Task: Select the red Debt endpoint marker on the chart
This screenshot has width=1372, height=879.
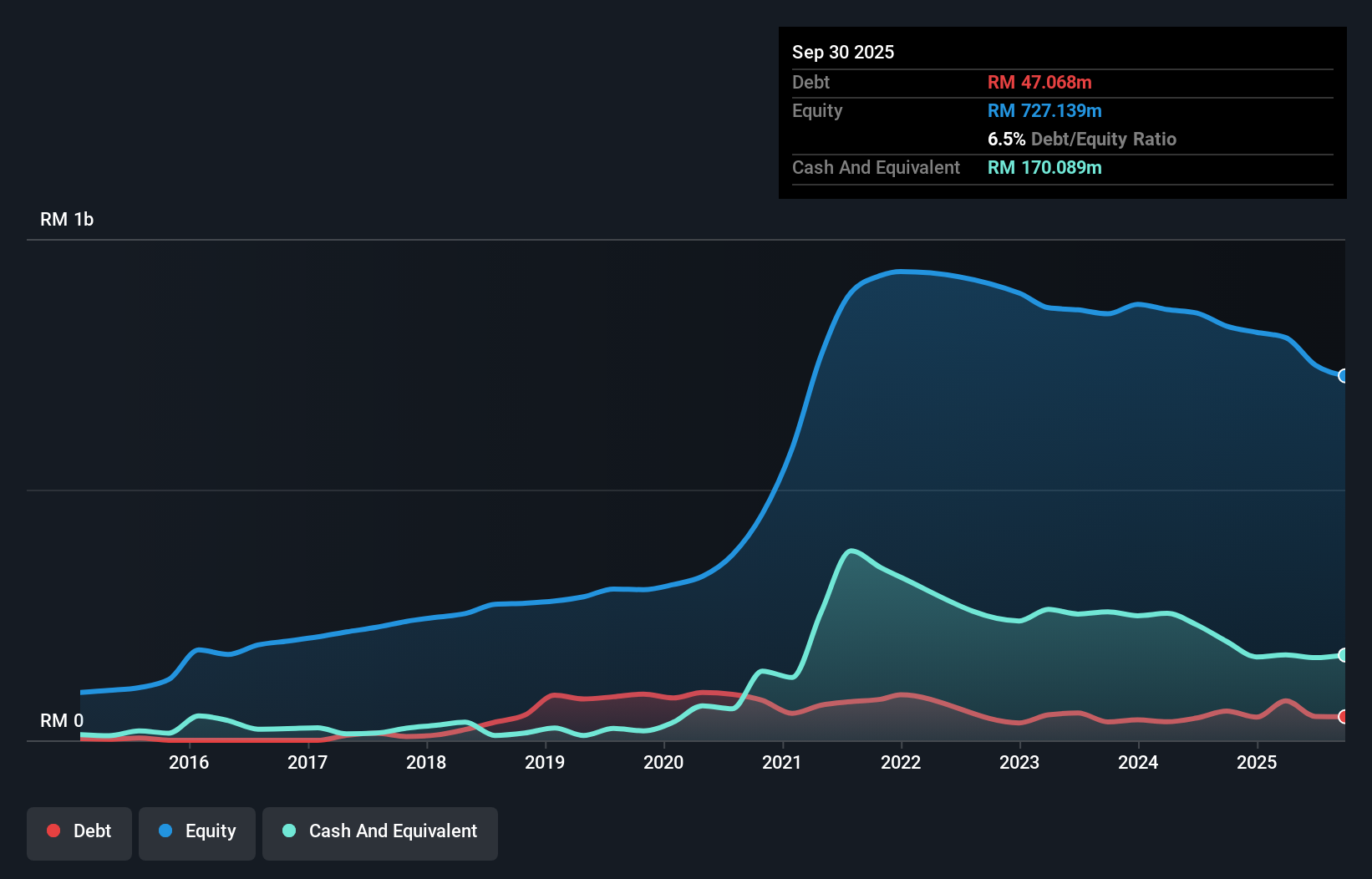Action: pos(1343,717)
